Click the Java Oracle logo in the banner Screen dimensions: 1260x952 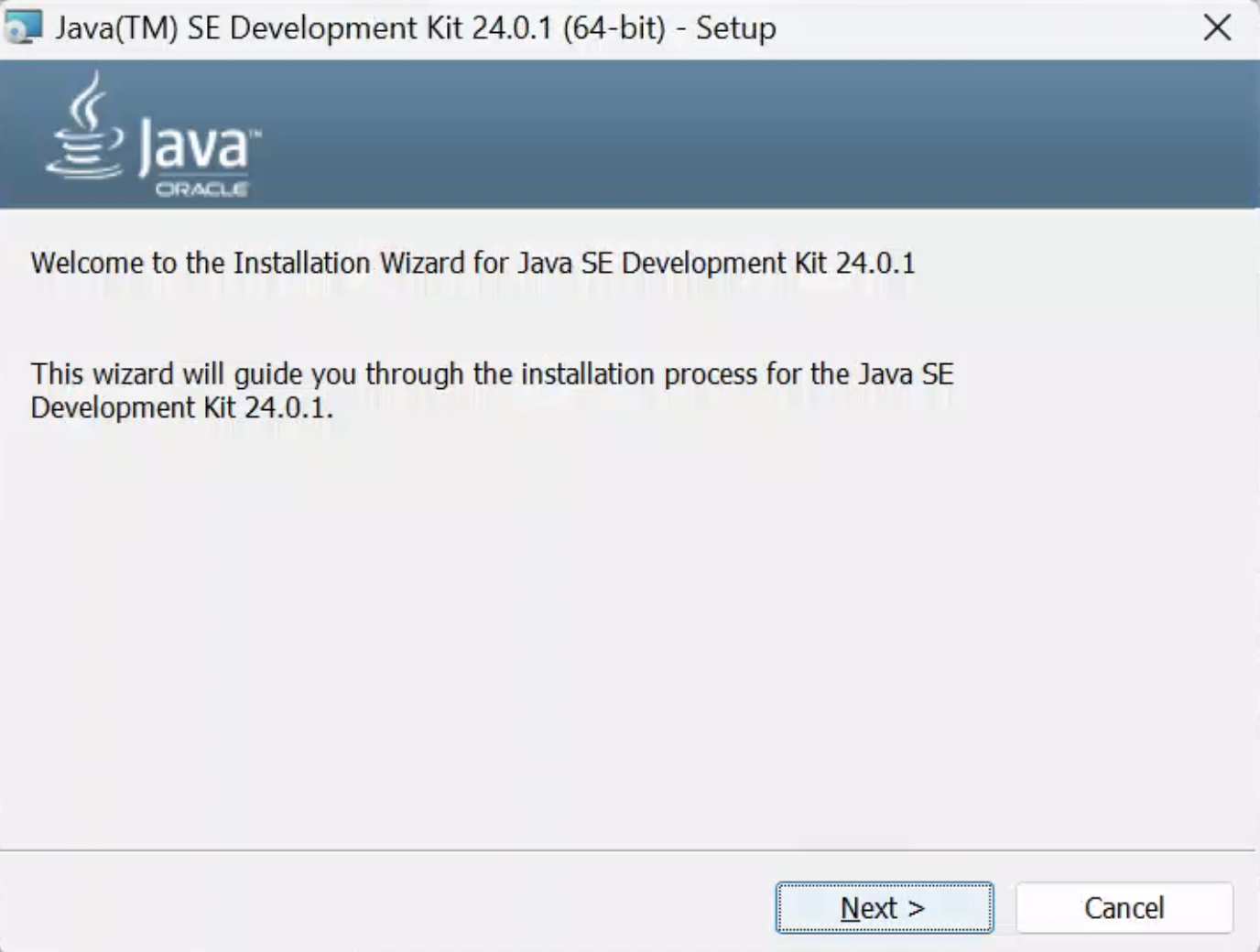coord(153,135)
